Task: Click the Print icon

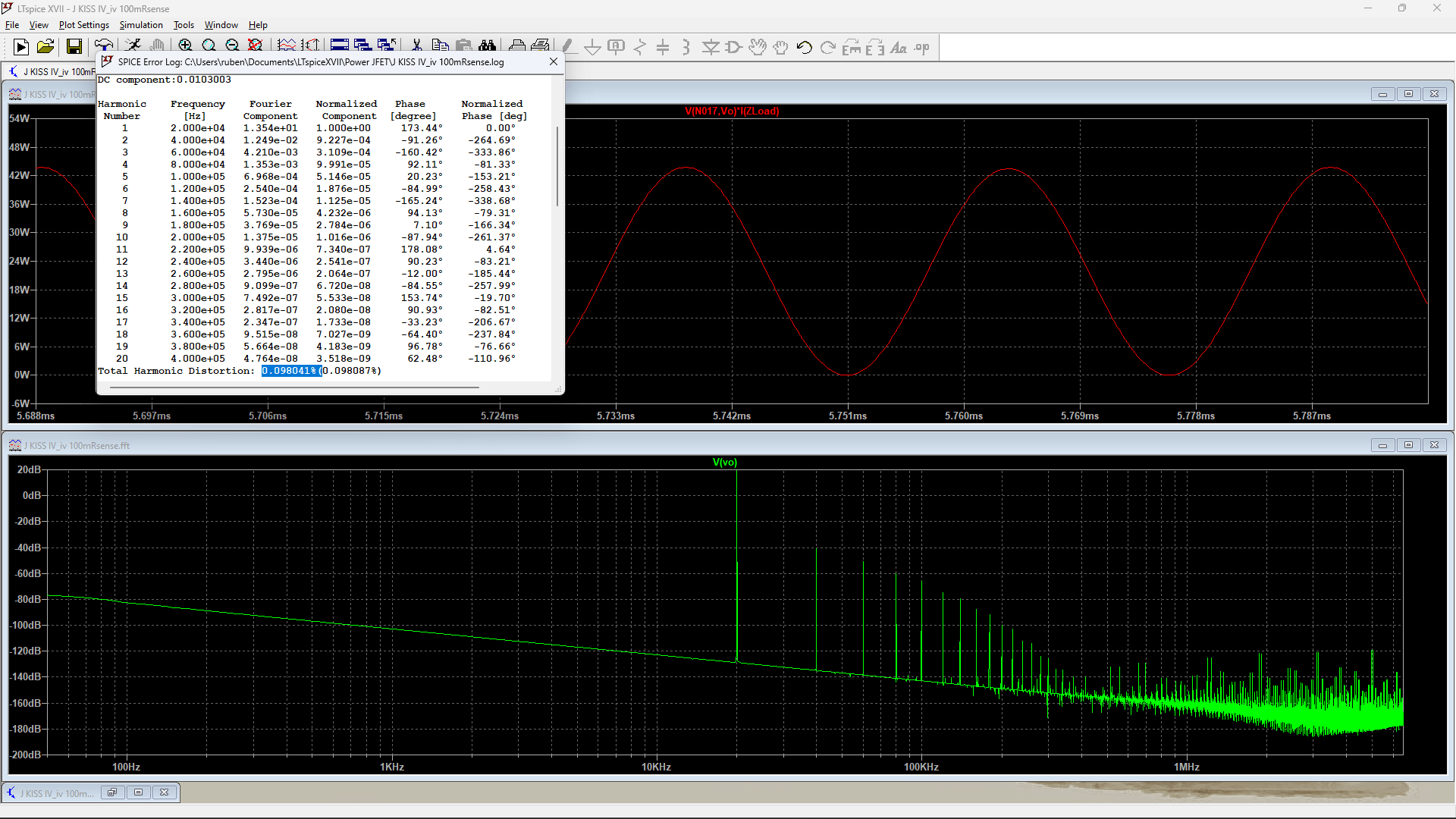Action: pos(517,45)
